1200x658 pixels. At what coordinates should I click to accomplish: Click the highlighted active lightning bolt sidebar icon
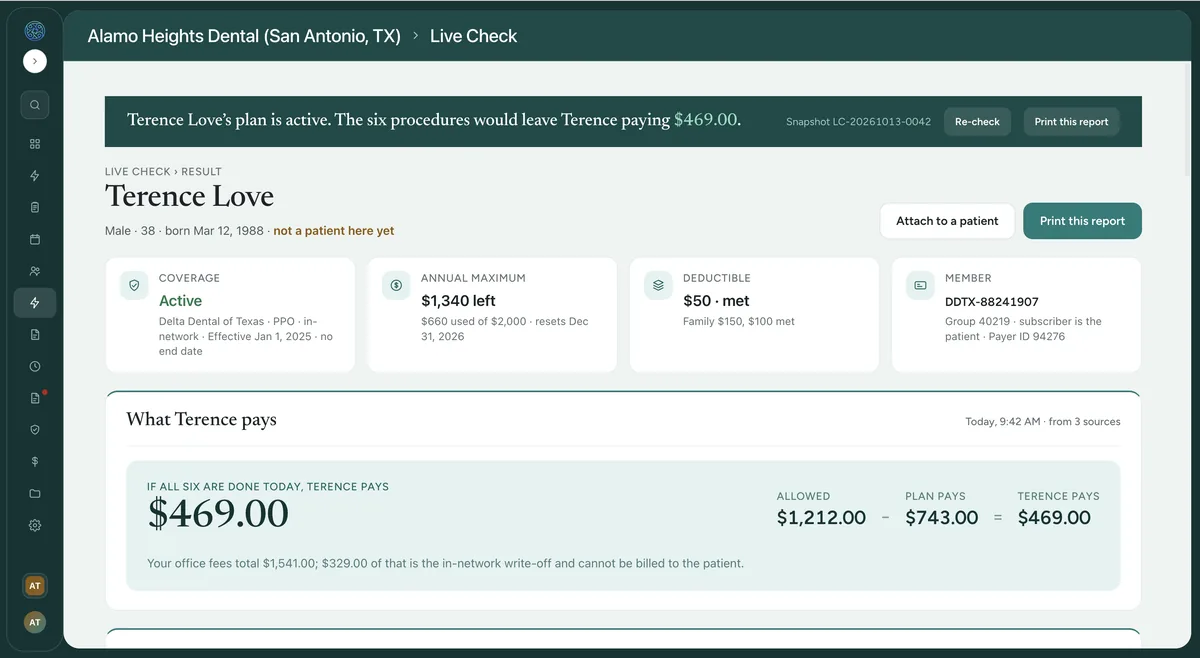pos(35,303)
